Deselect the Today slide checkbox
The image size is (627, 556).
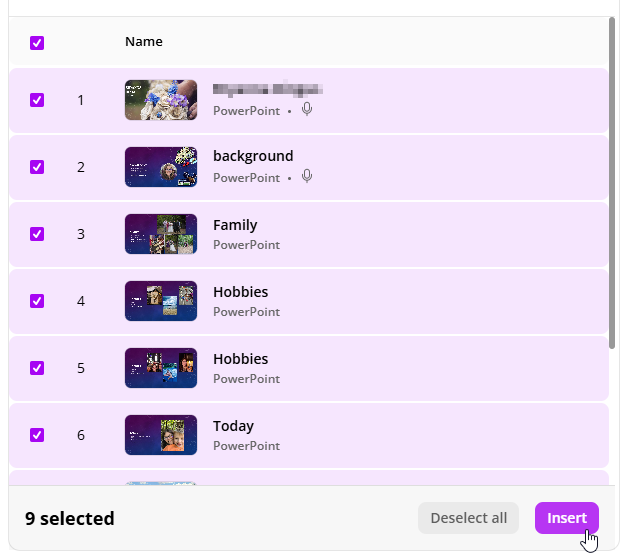pos(37,435)
